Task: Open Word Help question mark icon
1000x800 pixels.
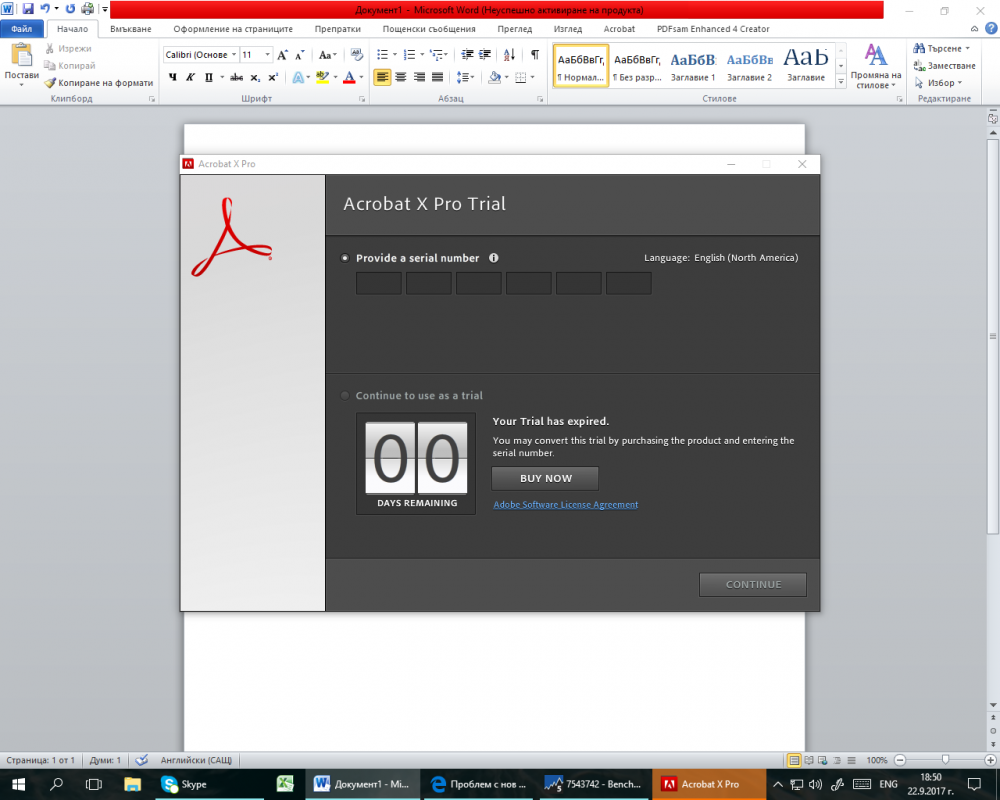Action: (991, 29)
